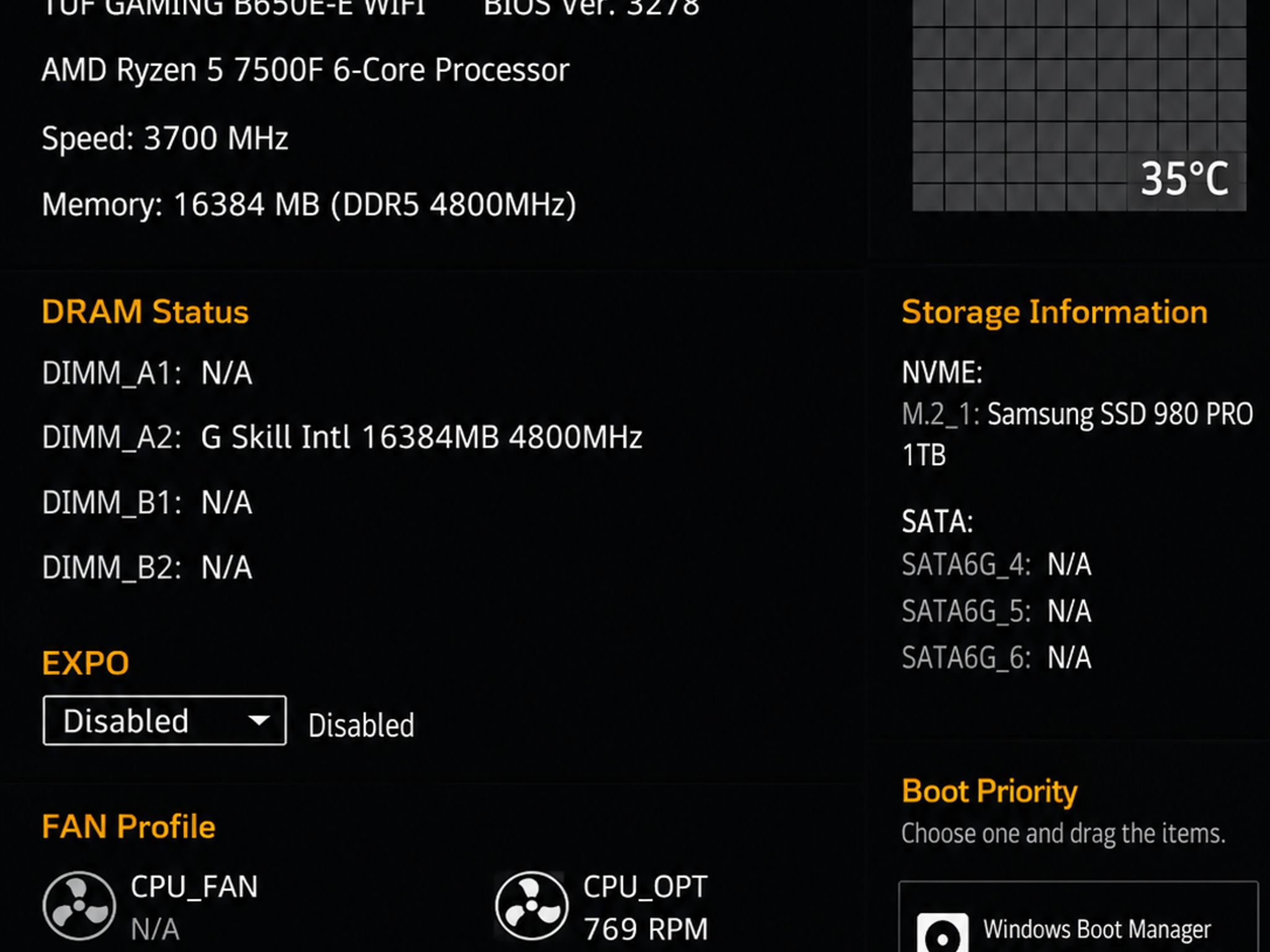The height and width of the screenshot is (952, 1270).
Task: Click the EXPO dropdown arrow
Action: 258,721
